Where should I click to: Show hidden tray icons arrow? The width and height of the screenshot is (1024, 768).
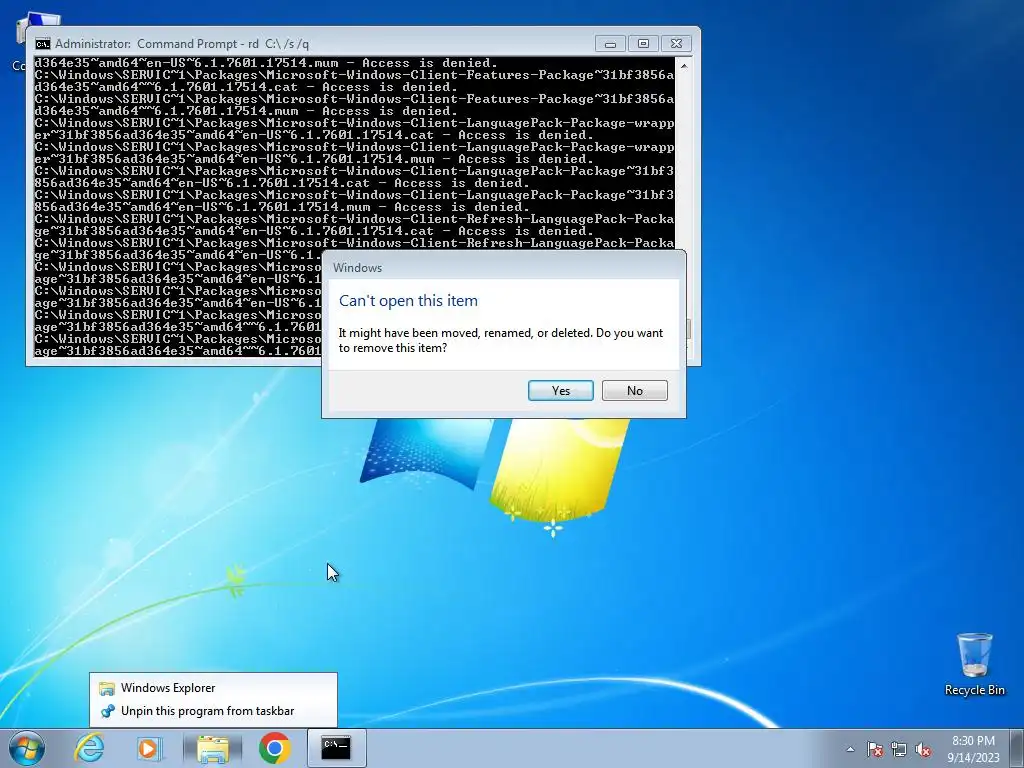point(850,749)
